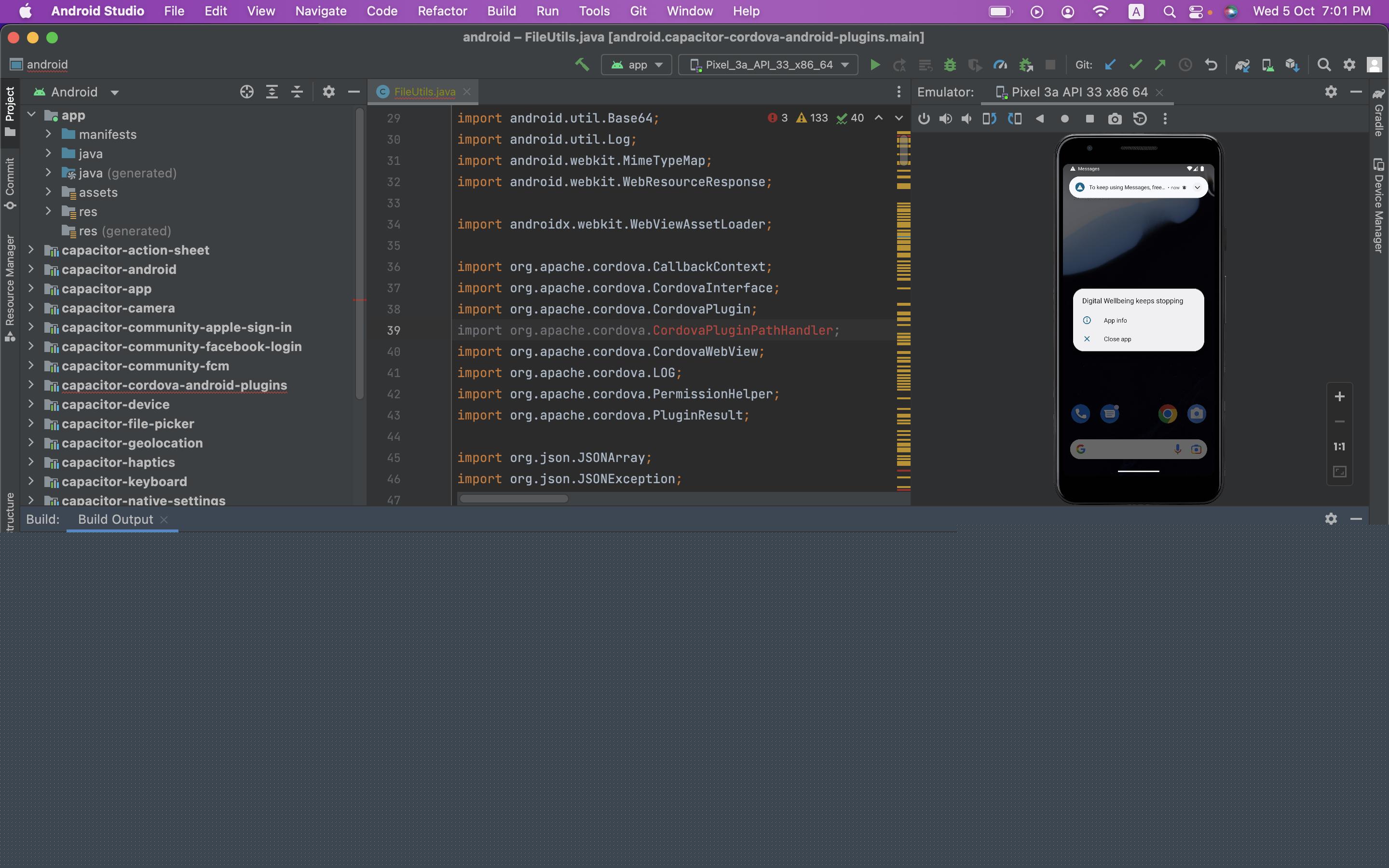Click Git update project blue arrow
This screenshot has height=868, width=1389.
coord(1110,65)
